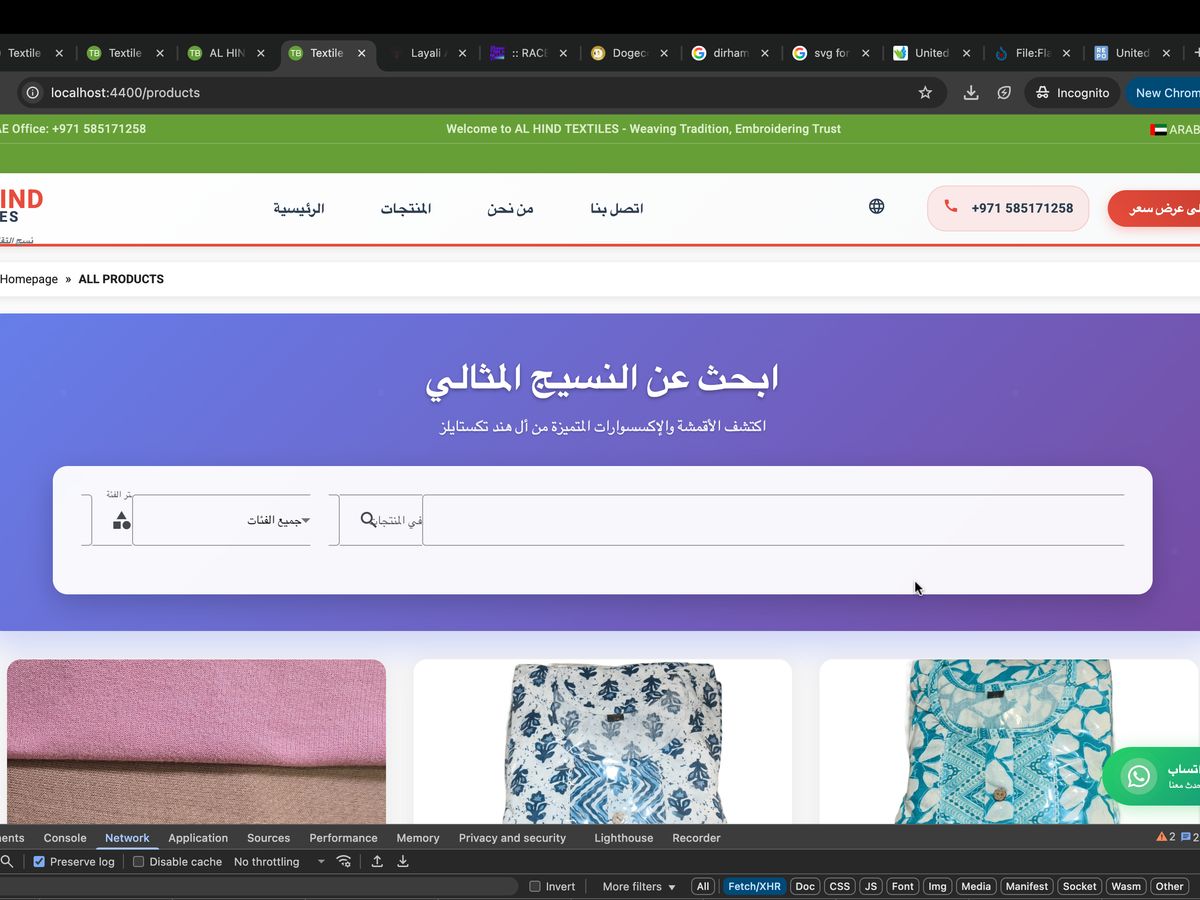Expand the More filters dropdown
Screen dimensions: 1200x900
(x=636, y=886)
